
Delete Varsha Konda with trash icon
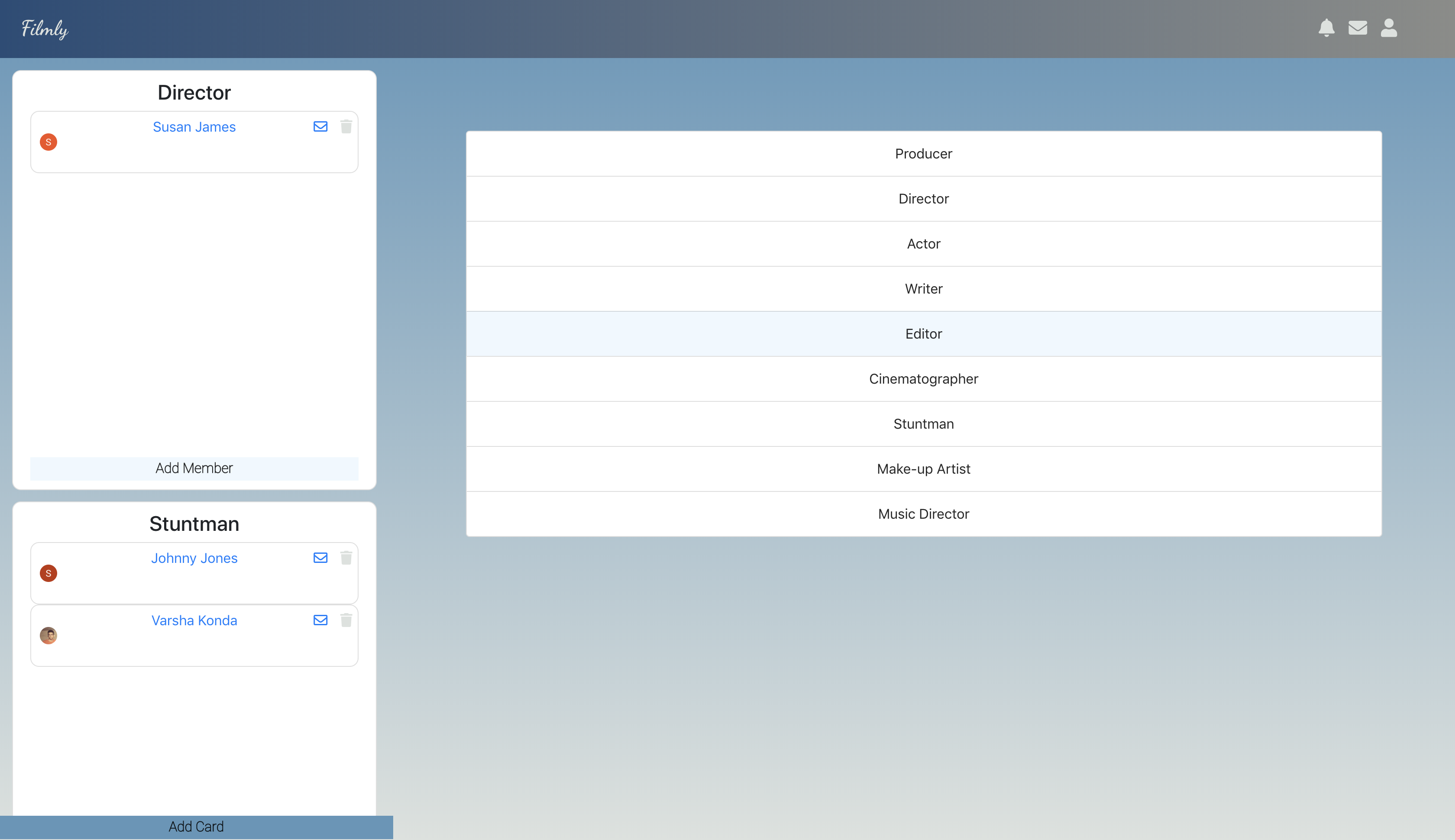(x=346, y=620)
